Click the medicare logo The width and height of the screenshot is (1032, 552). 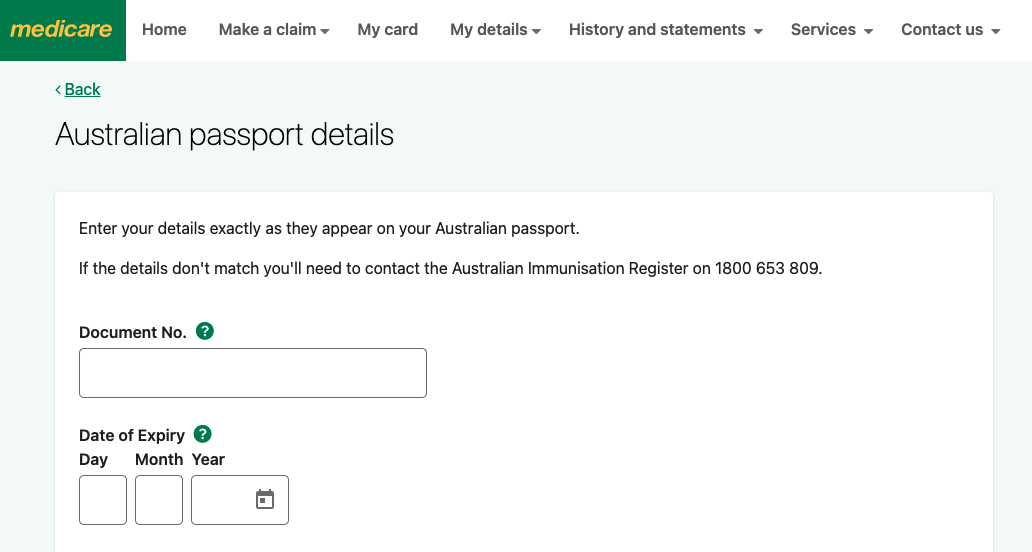click(62, 30)
